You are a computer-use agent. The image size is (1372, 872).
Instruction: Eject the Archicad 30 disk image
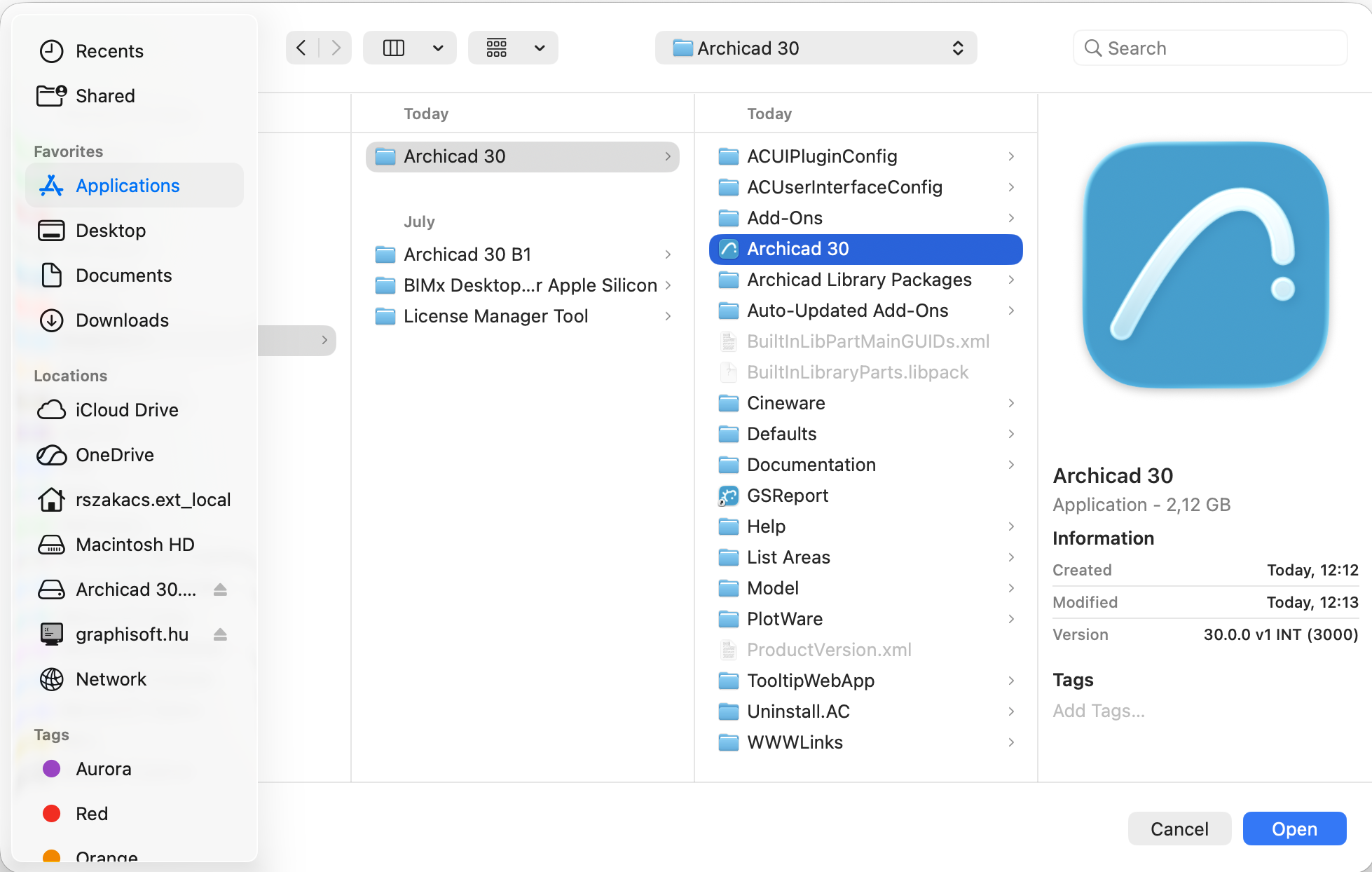(220, 590)
